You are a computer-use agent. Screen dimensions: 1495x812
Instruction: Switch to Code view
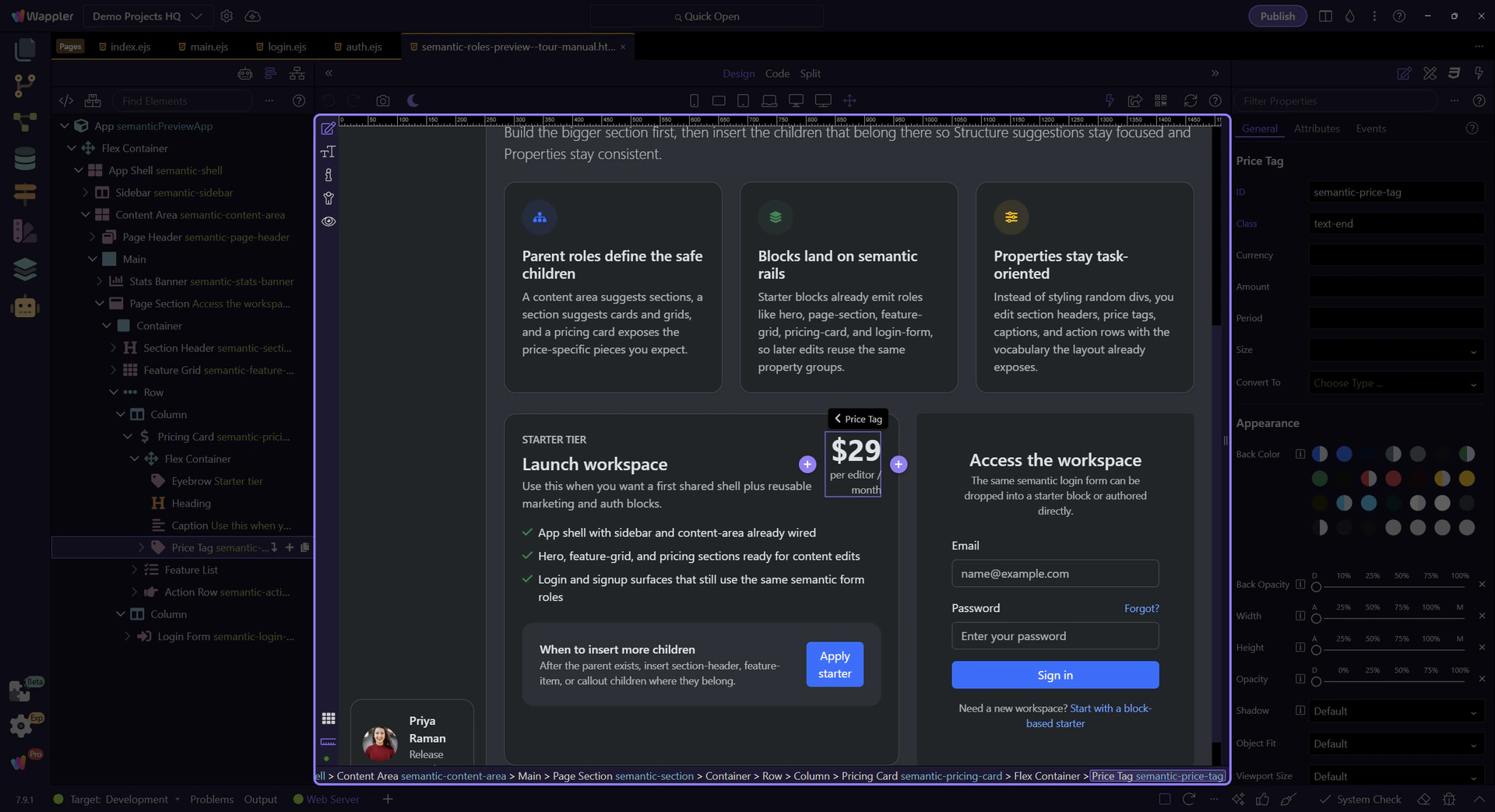(777, 74)
